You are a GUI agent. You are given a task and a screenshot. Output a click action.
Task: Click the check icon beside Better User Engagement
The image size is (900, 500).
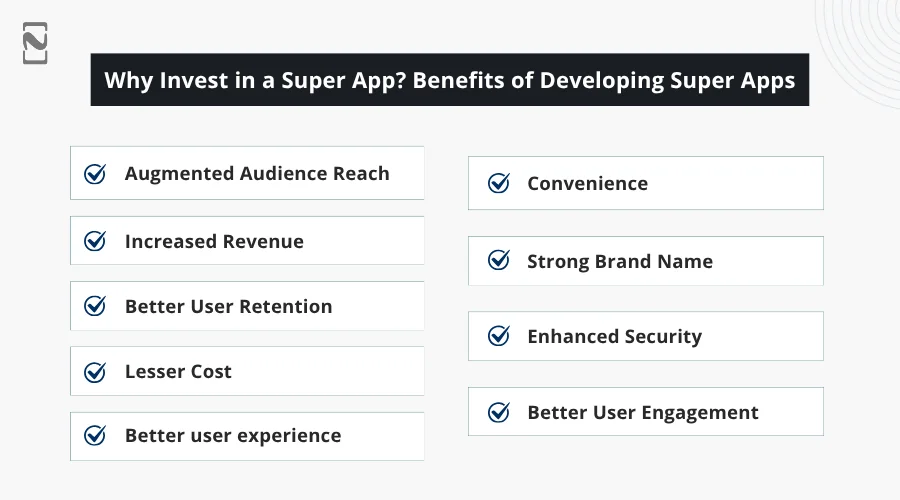click(x=498, y=412)
